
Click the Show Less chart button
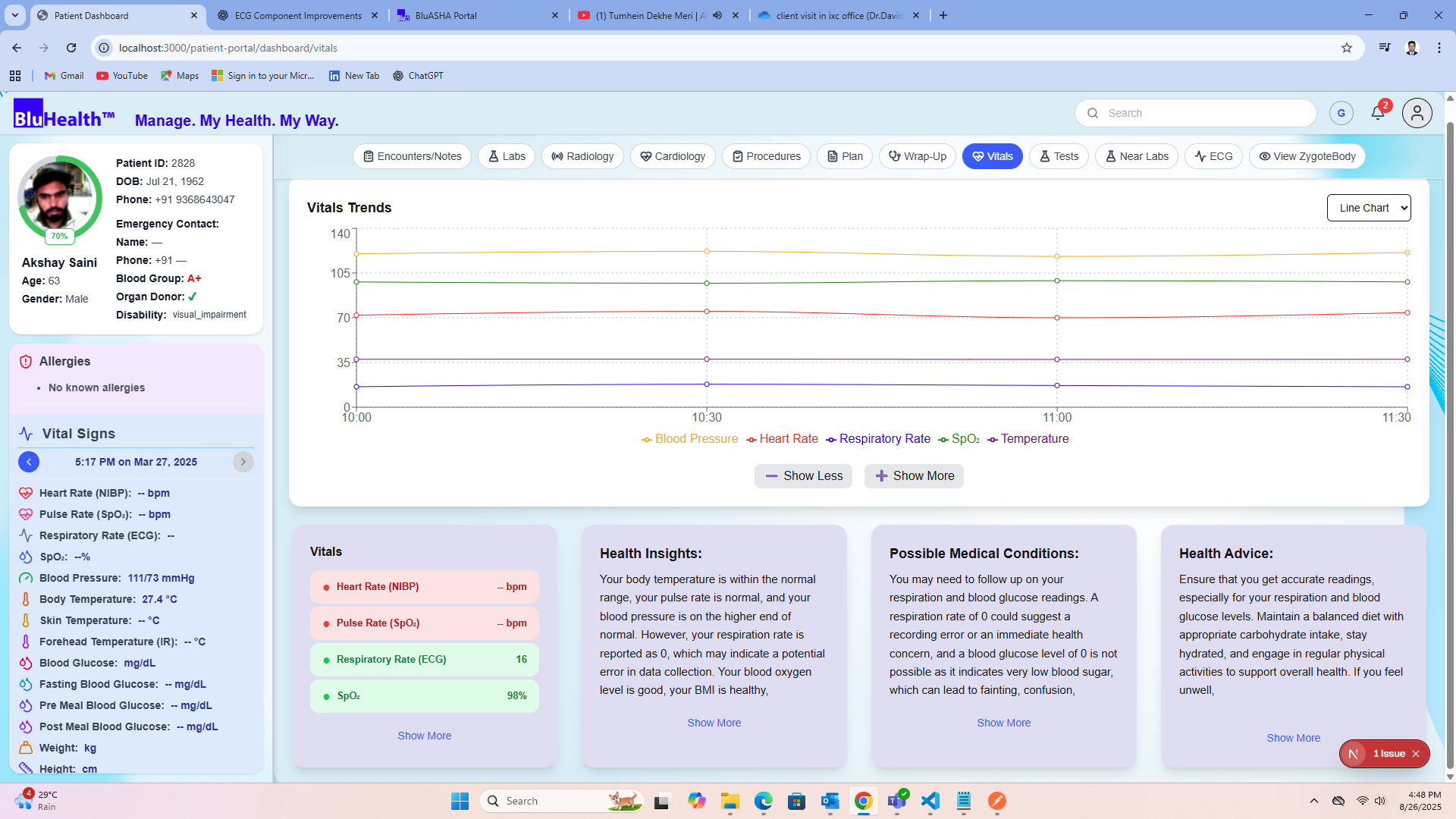pos(803,476)
